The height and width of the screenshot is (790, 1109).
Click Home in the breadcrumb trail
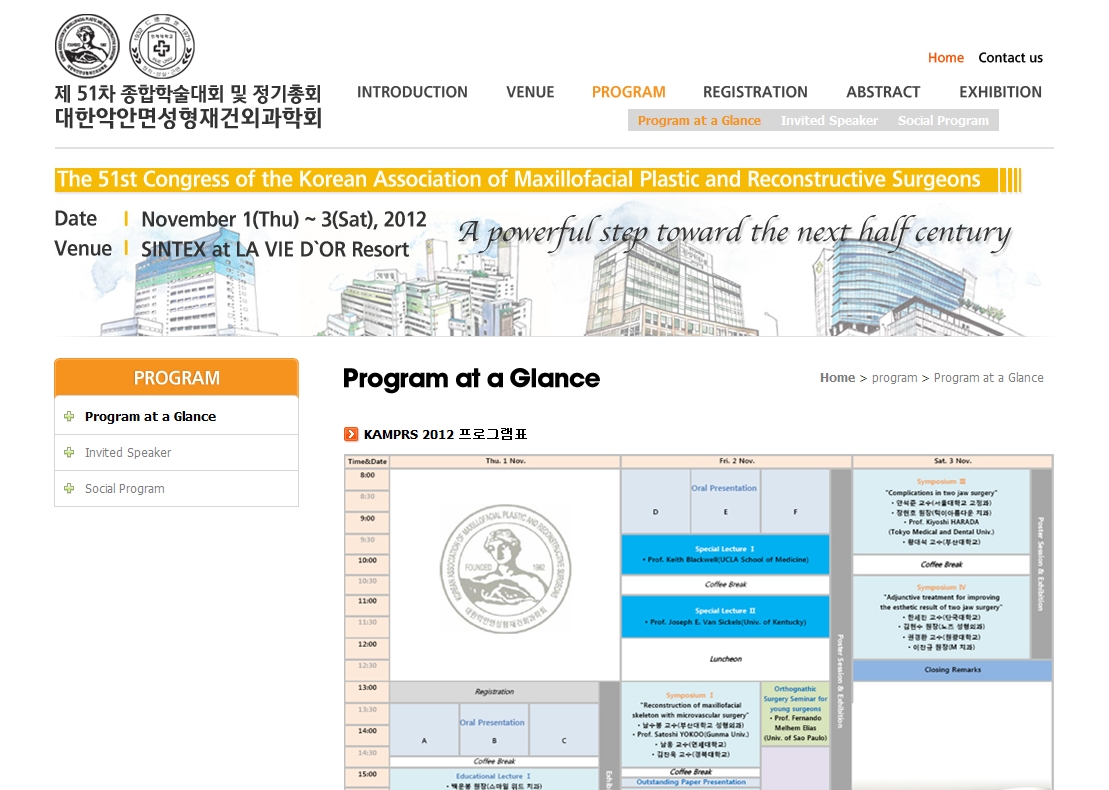(837, 378)
